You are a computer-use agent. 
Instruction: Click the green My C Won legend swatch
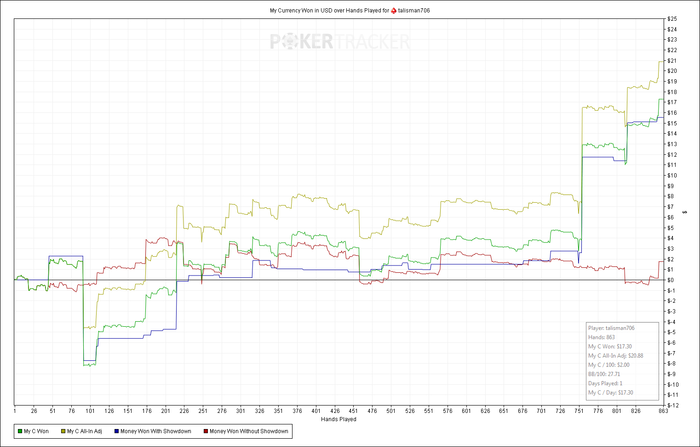pos(19,431)
